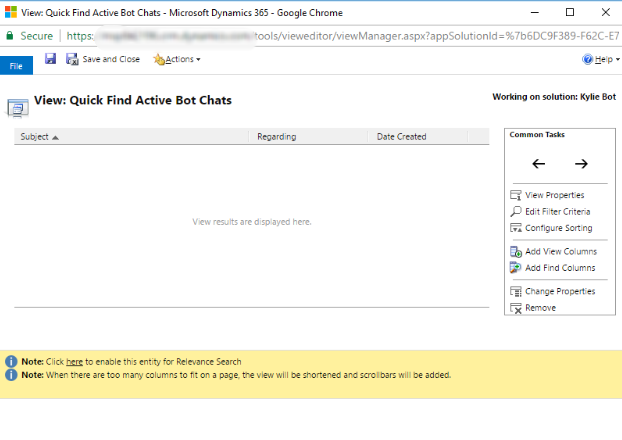This screenshot has width=622, height=440.
Task: Click the Subject column header
Action: (131, 136)
